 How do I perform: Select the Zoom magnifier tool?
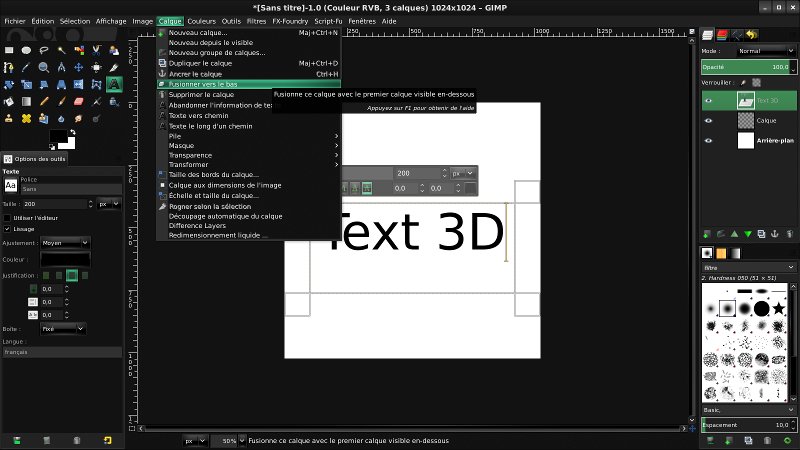(44, 67)
